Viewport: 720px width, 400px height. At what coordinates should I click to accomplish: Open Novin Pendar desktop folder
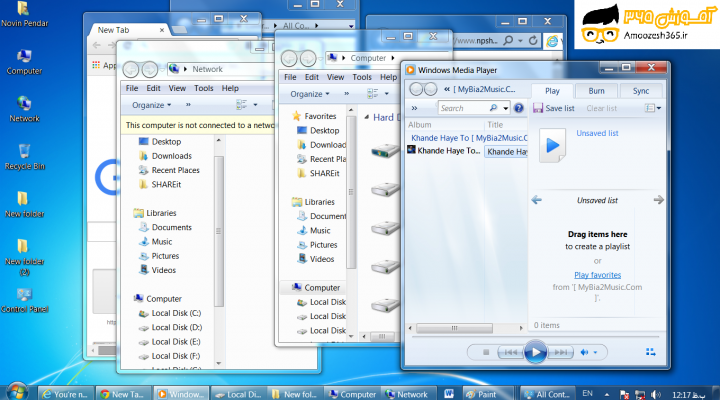24,14
